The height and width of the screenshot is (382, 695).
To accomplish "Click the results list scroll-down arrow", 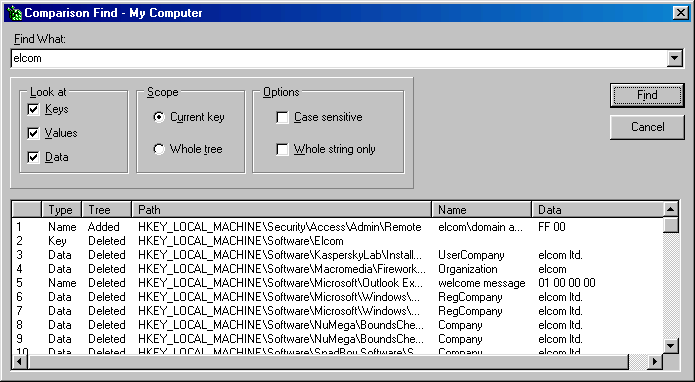I will click(x=671, y=345).
